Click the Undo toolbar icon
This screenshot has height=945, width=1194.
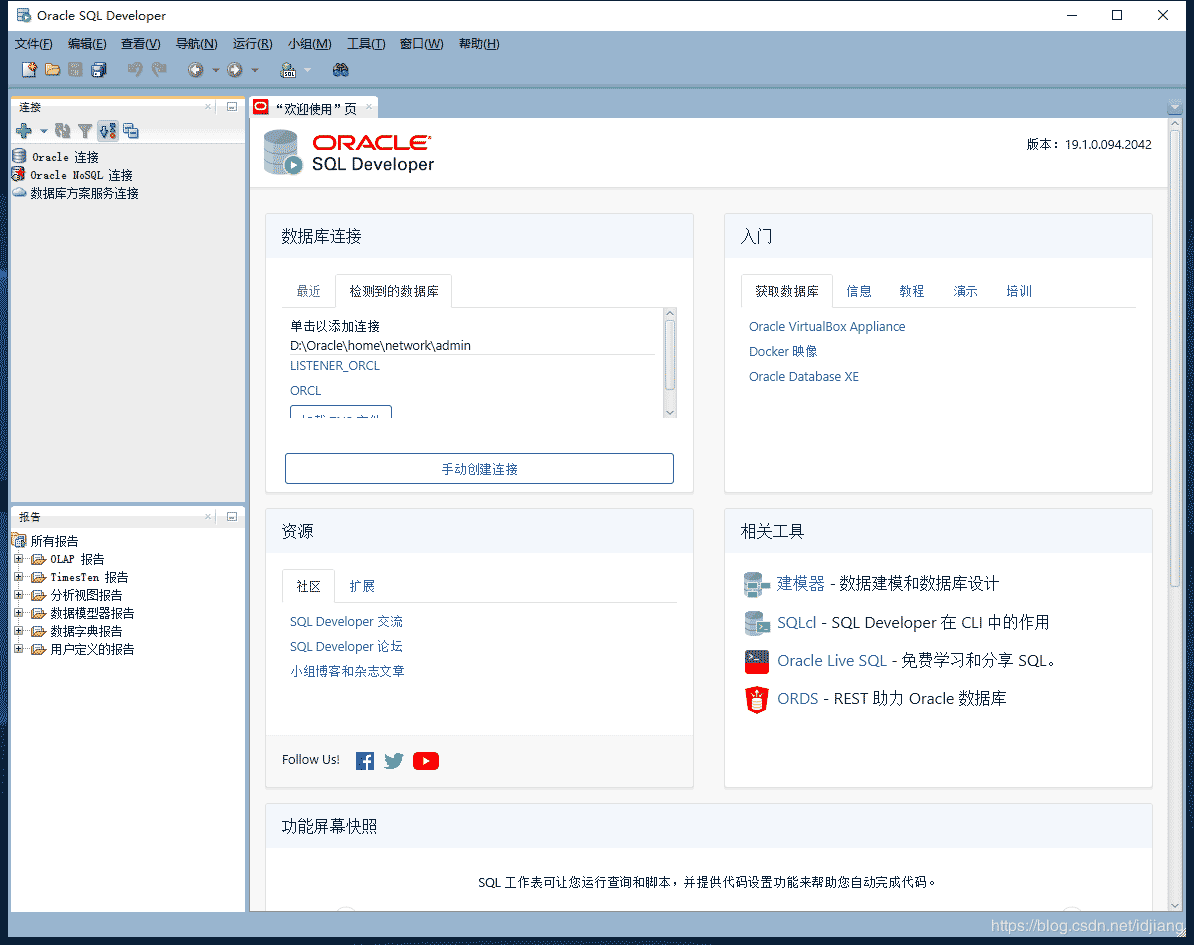[x=135, y=70]
